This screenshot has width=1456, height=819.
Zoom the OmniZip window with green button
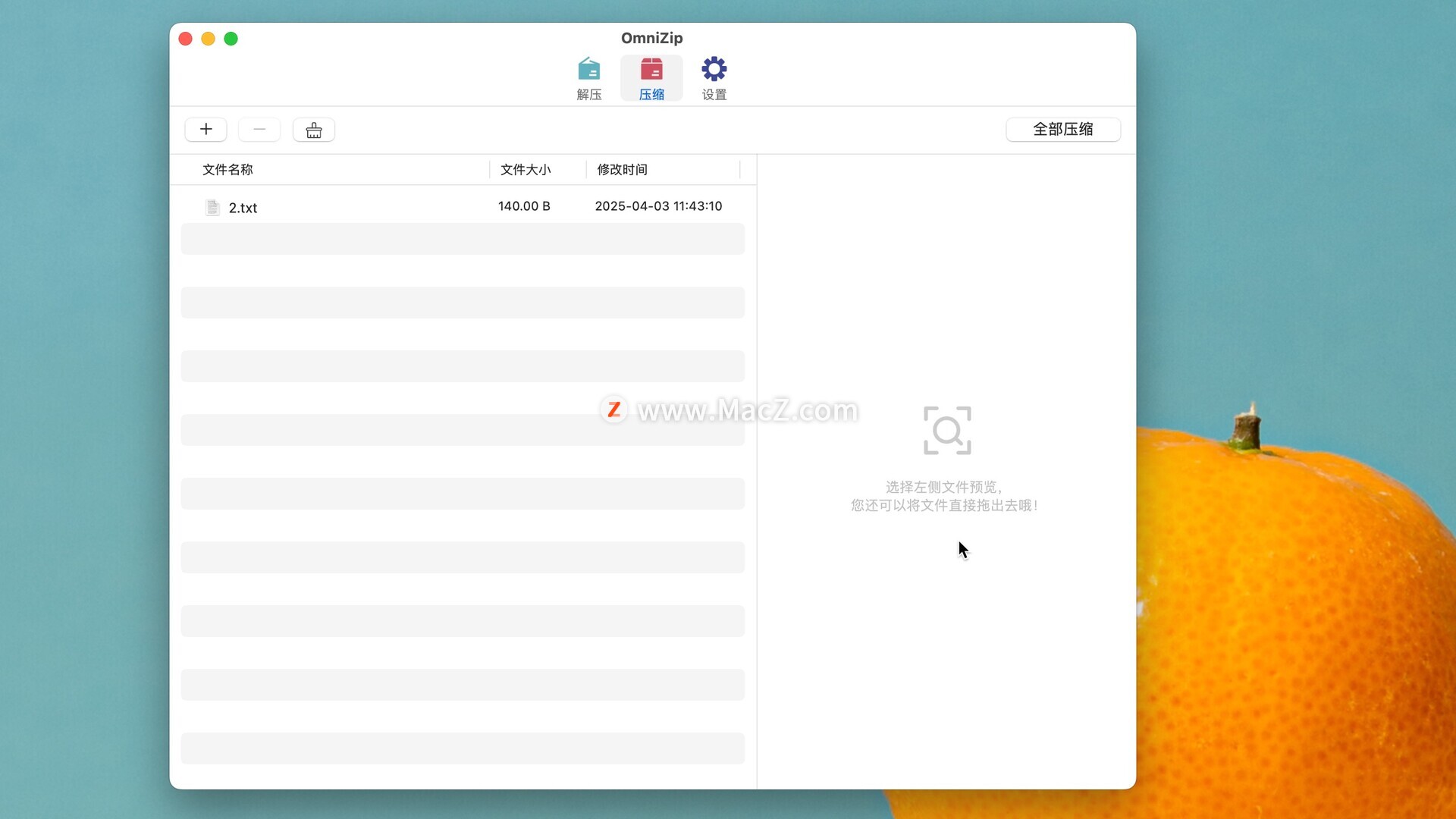tap(231, 39)
